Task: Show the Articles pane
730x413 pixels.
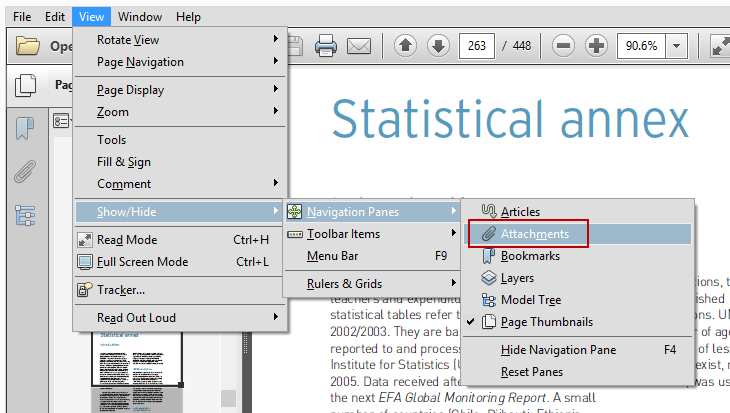Action: coord(578,212)
